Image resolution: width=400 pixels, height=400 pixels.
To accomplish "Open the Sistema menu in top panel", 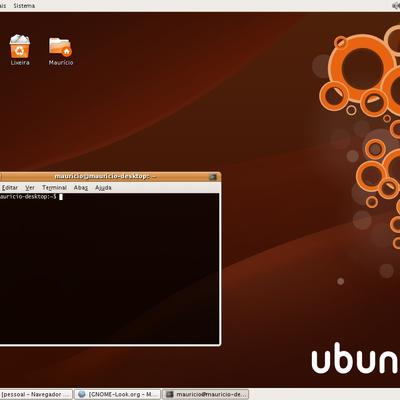I will (x=24, y=6).
